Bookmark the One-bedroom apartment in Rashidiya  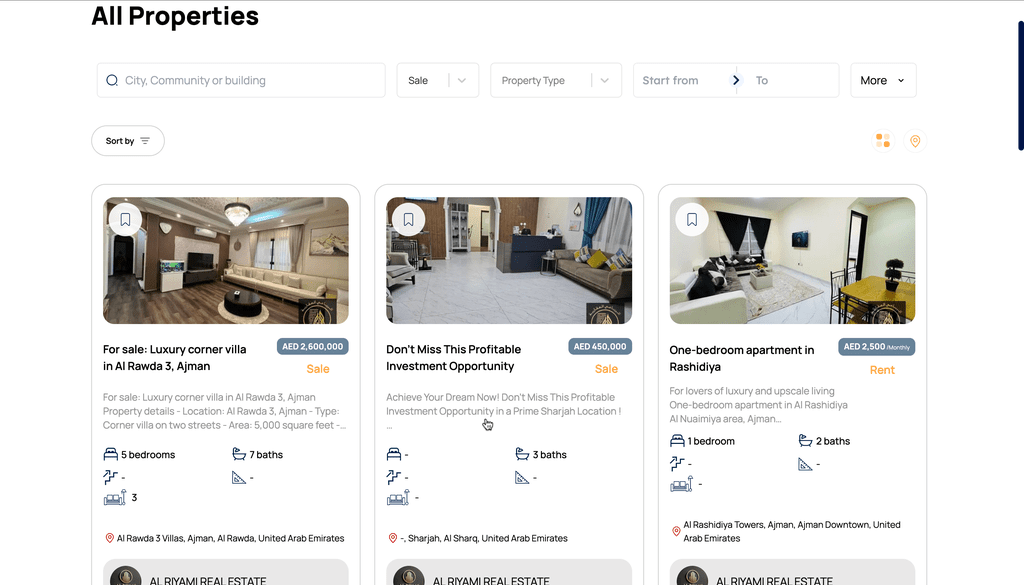pos(692,219)
